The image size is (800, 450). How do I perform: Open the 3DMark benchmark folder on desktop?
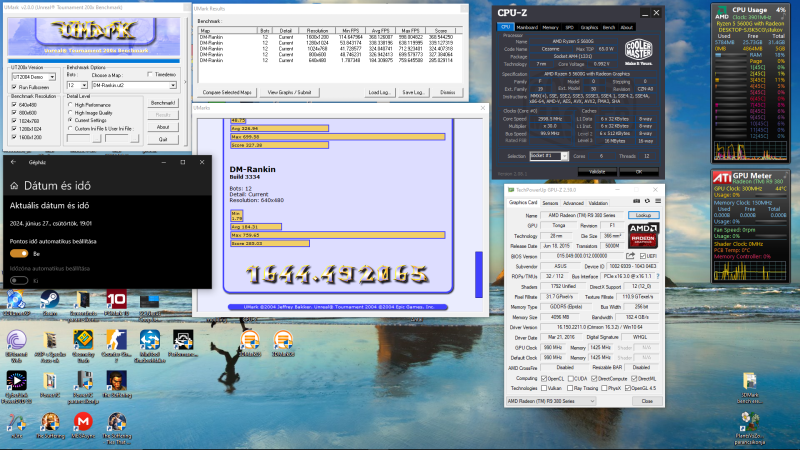coord(749,382)
